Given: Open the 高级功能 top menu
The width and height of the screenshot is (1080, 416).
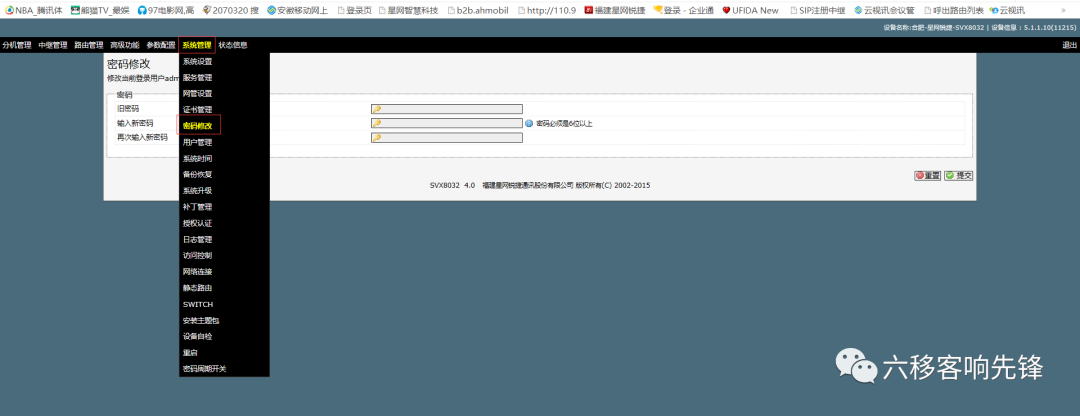Looking at the screenshot, I should 125,45.
